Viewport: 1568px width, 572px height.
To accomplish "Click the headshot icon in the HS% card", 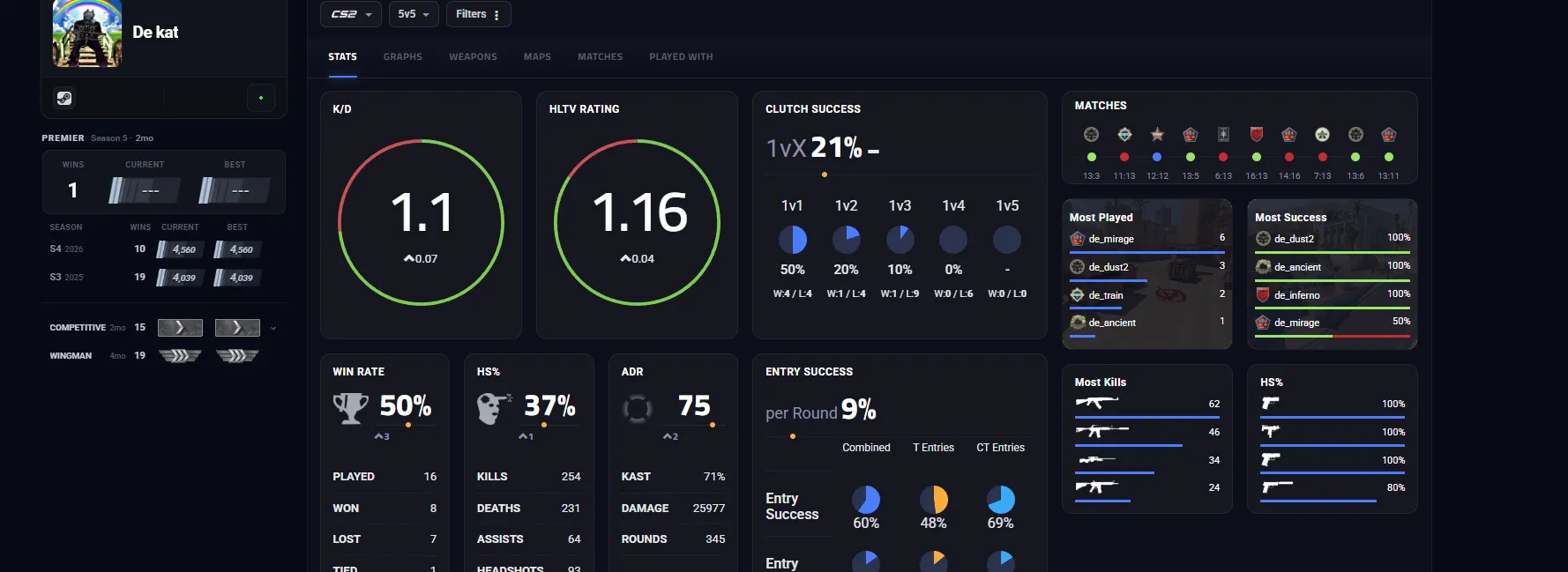I will tap(494, 408).
